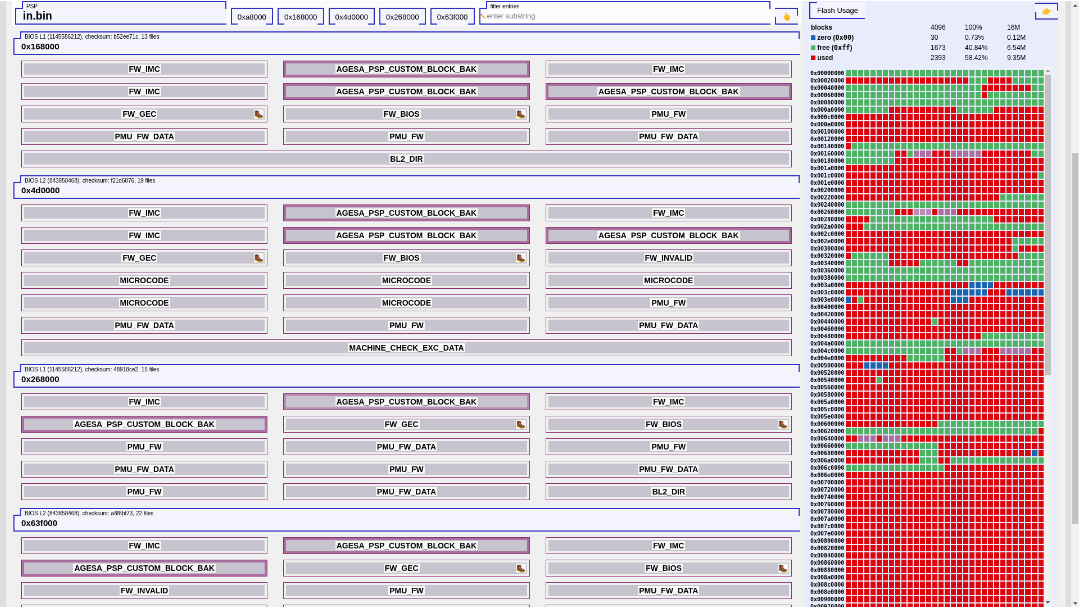Jump to the 0x4d0000 directory
This screenshot has width=1079, height=607.
pos(351,17)
